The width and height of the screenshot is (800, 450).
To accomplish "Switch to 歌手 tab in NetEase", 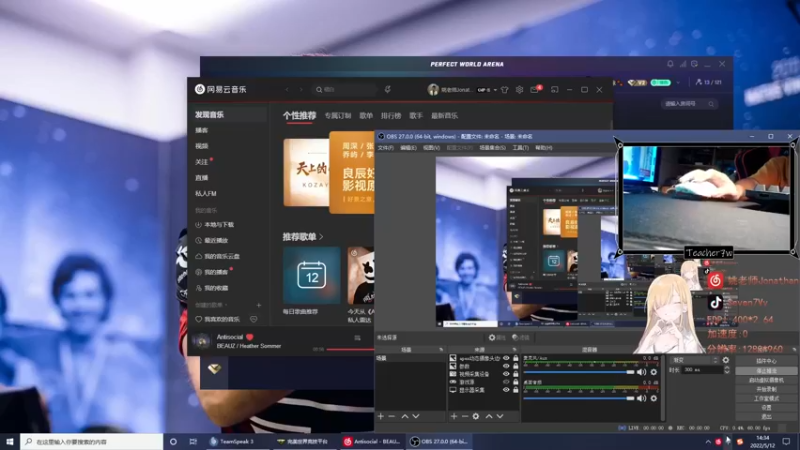I will pos(416,116).
